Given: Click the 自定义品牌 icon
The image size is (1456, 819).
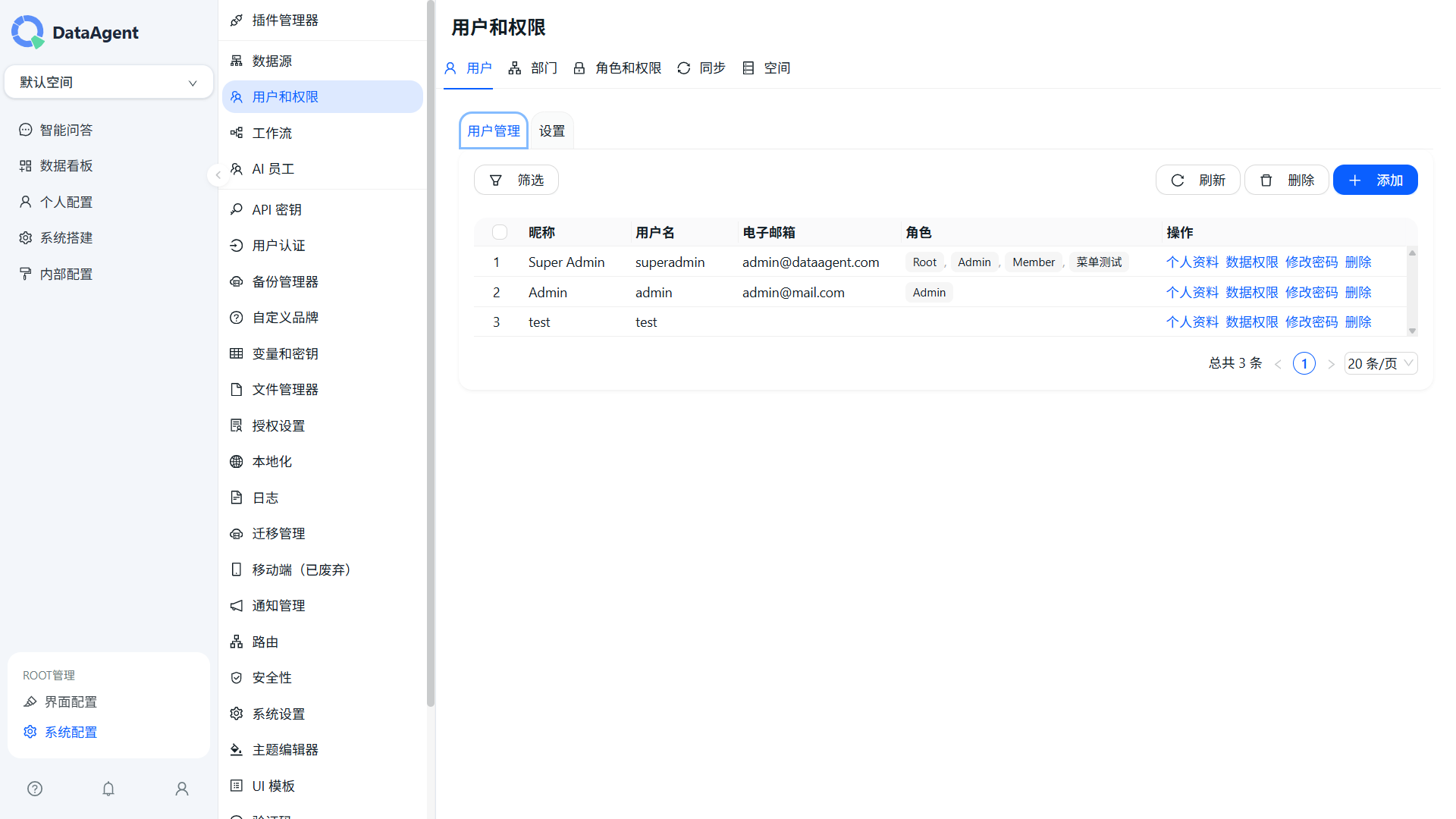Looking at the screenshot, I should click(x=237, y=318).
